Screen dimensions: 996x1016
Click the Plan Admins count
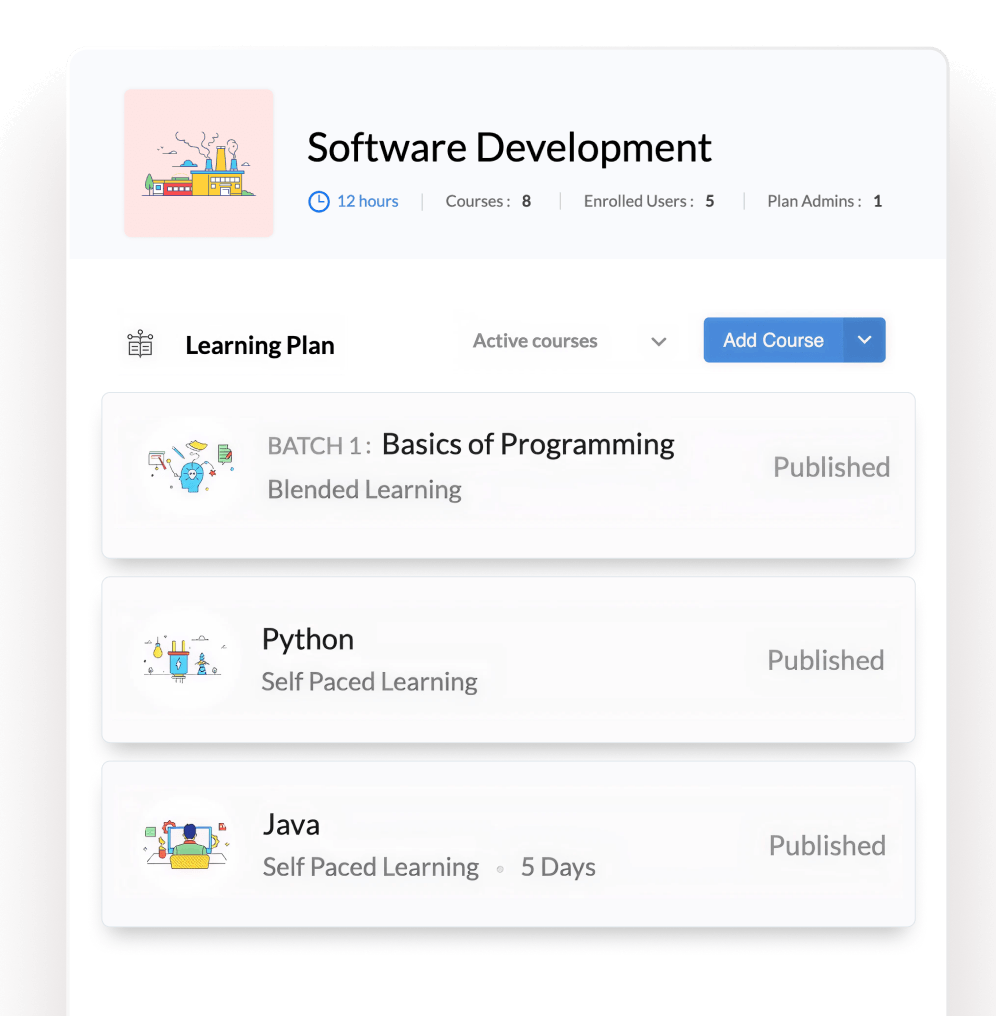coord(877,202)
